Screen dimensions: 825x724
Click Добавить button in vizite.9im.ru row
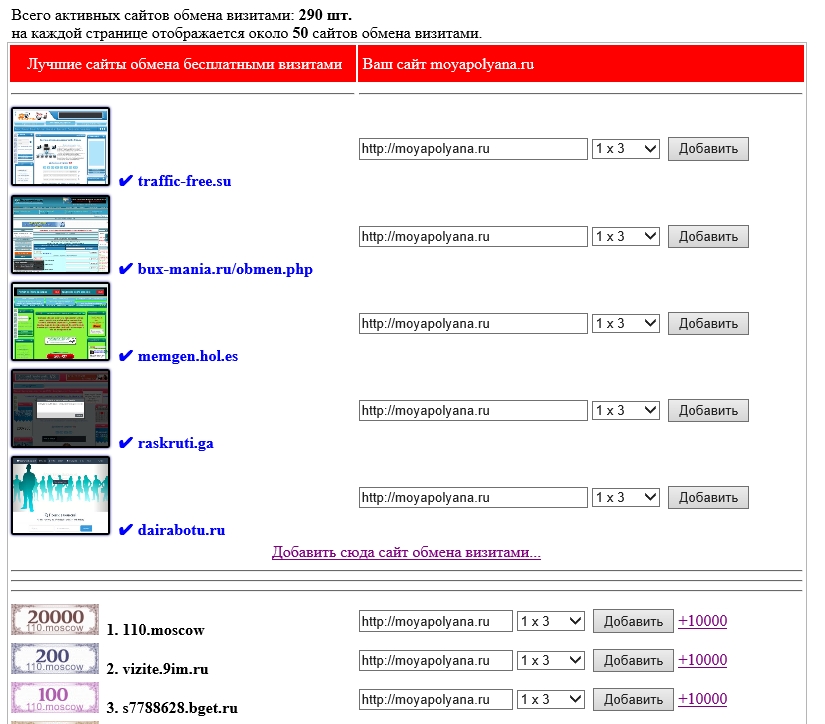pyautogui.click(x=633, y=660)
